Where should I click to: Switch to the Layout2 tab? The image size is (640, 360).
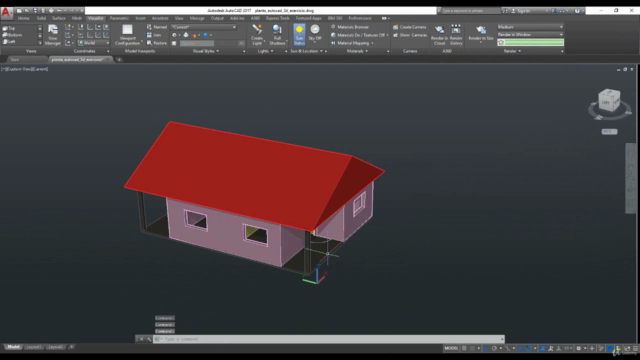[55, 347]
